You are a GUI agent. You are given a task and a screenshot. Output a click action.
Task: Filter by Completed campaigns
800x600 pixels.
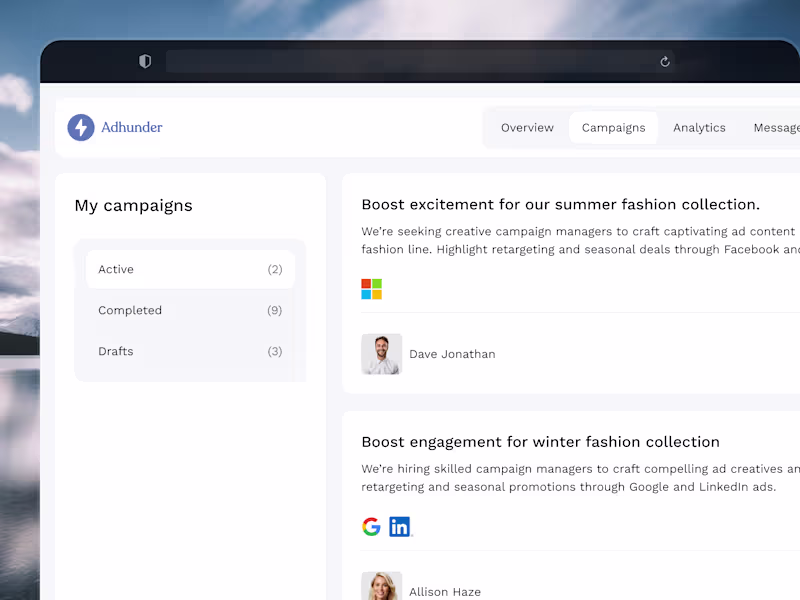click(x=190, y=310)
